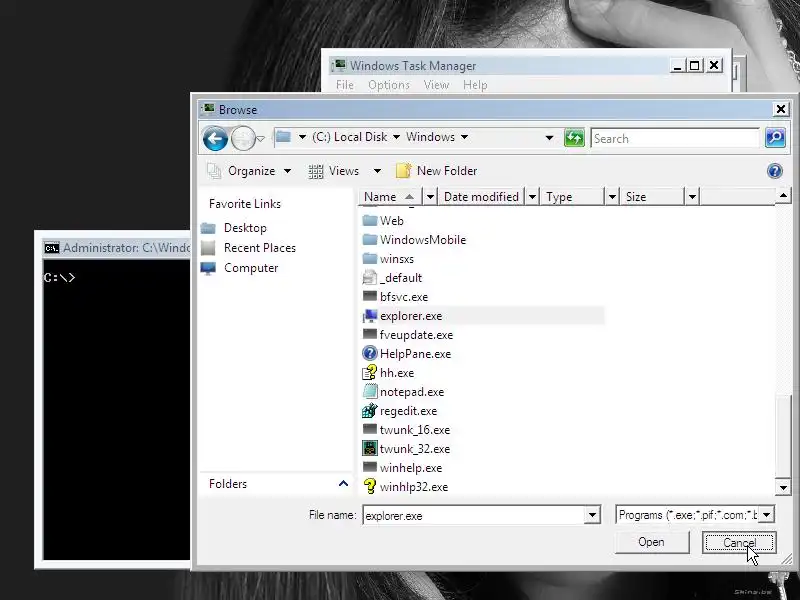800x600 pixels.
Task: Click the Open button
Action: (x=652, y=542)
